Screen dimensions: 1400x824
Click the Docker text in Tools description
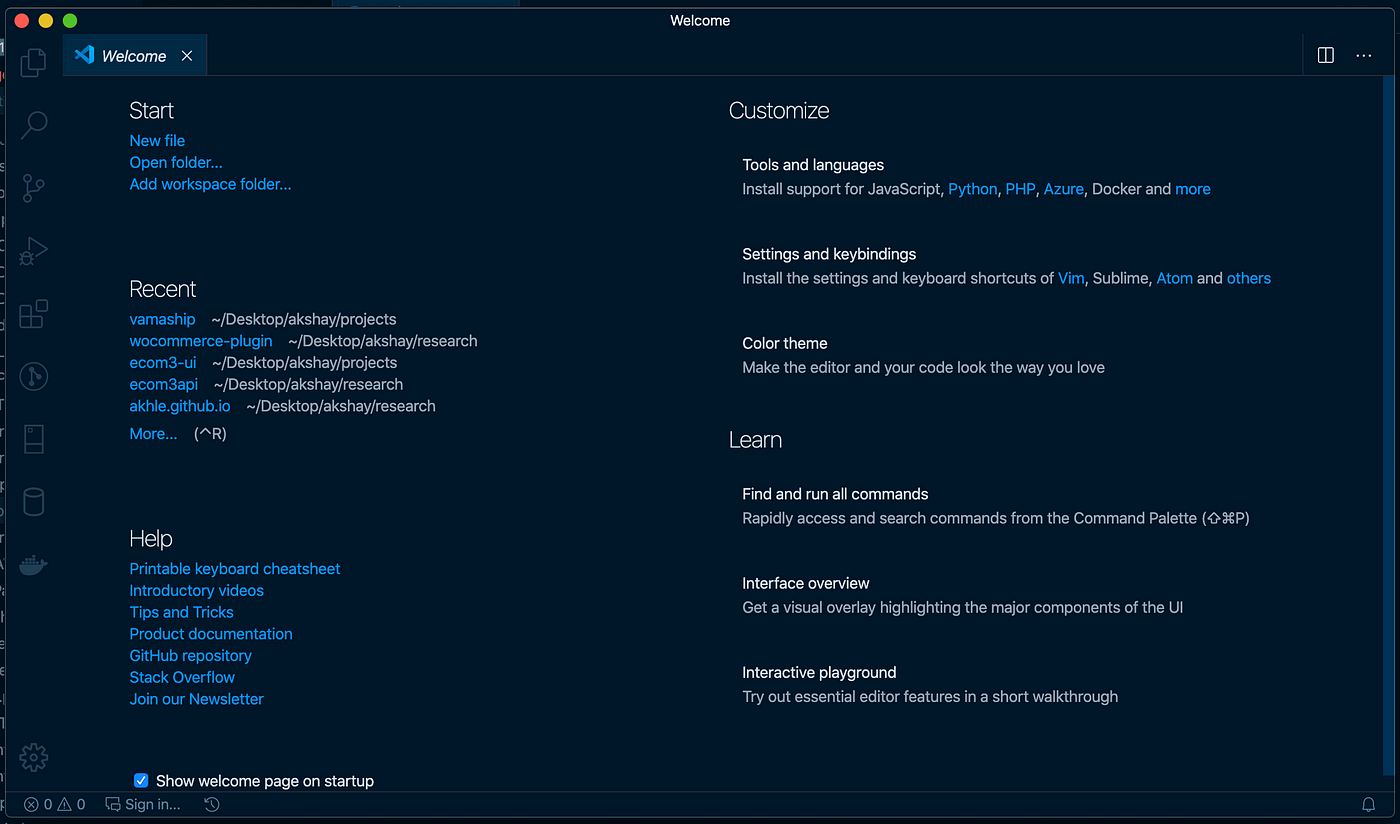tap(1116, 189)
